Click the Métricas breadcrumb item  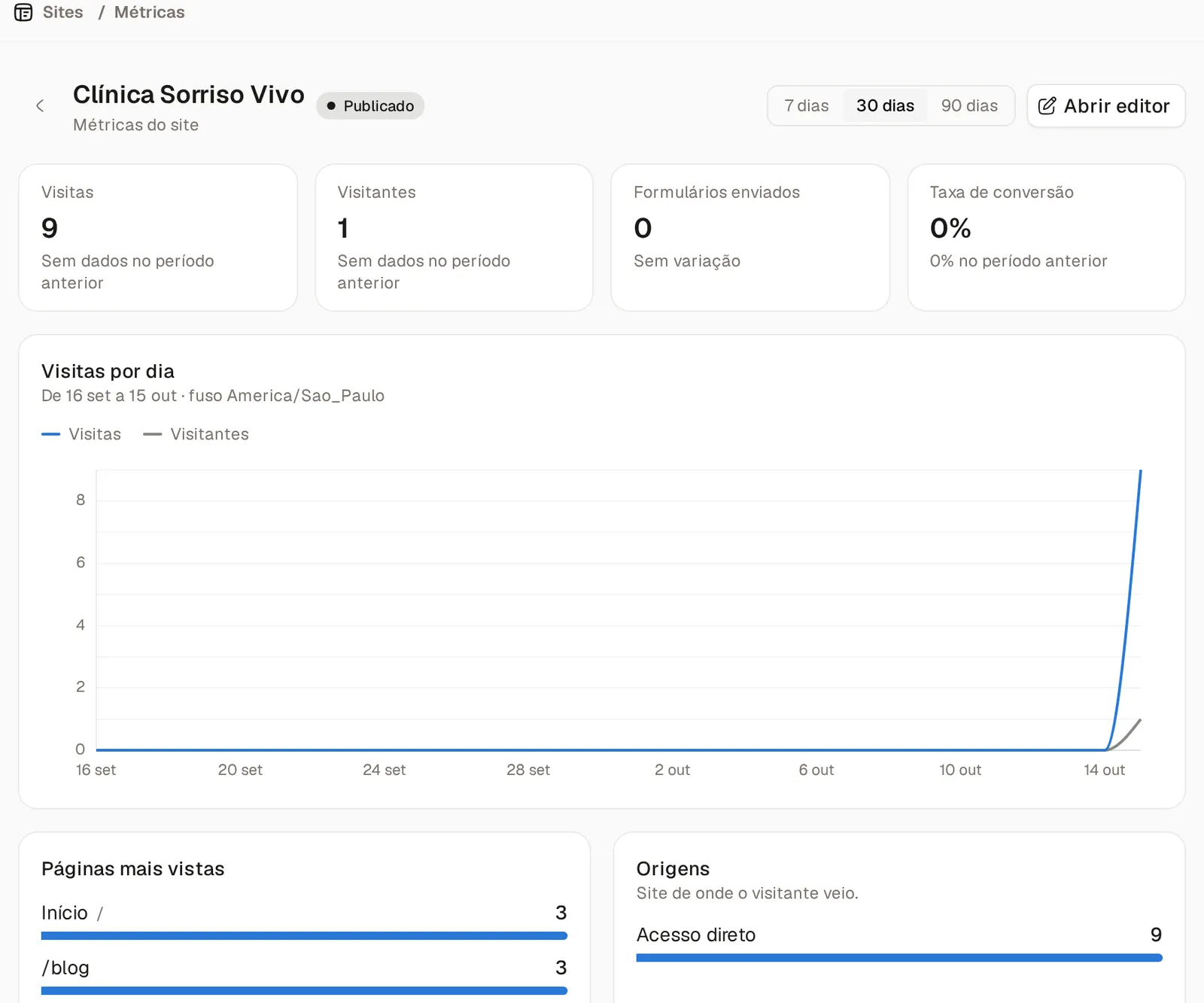[x=149, y=12]
